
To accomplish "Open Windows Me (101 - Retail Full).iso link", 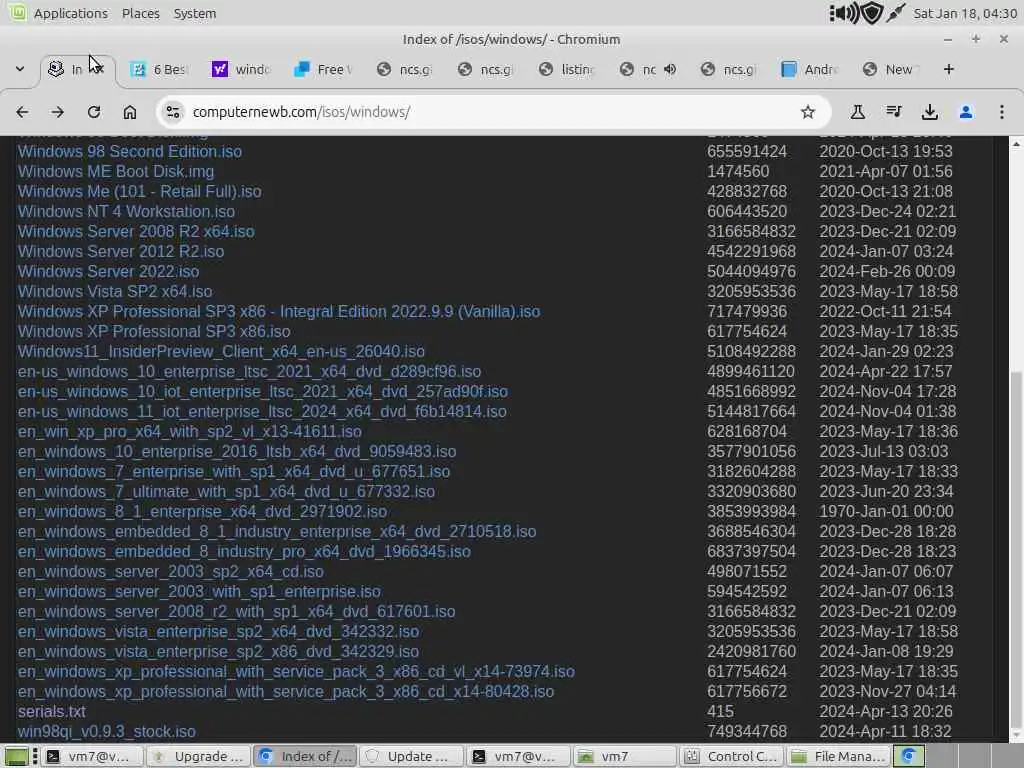I will pyautogui.click(x=139, y=191).
